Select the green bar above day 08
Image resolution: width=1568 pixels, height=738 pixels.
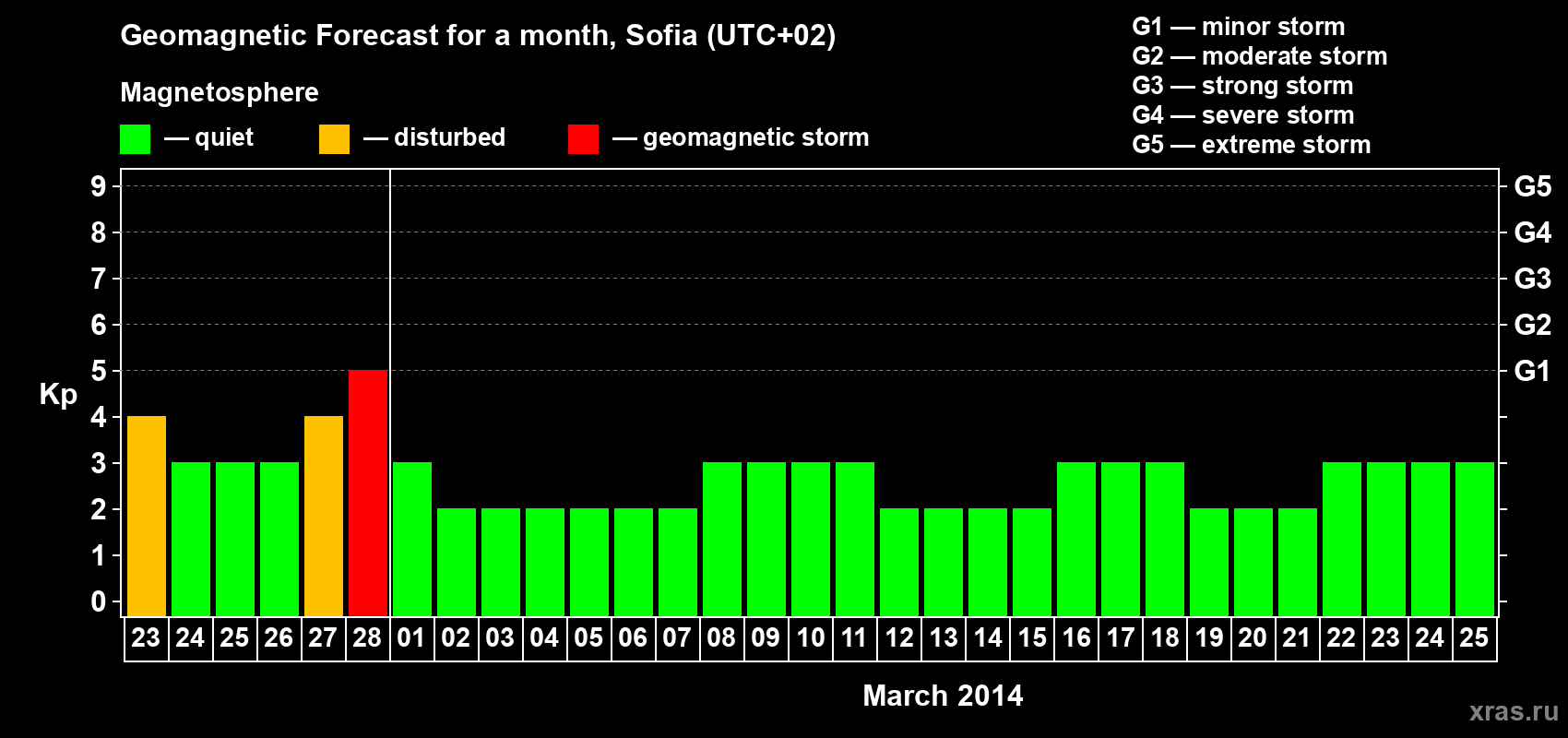722,539
